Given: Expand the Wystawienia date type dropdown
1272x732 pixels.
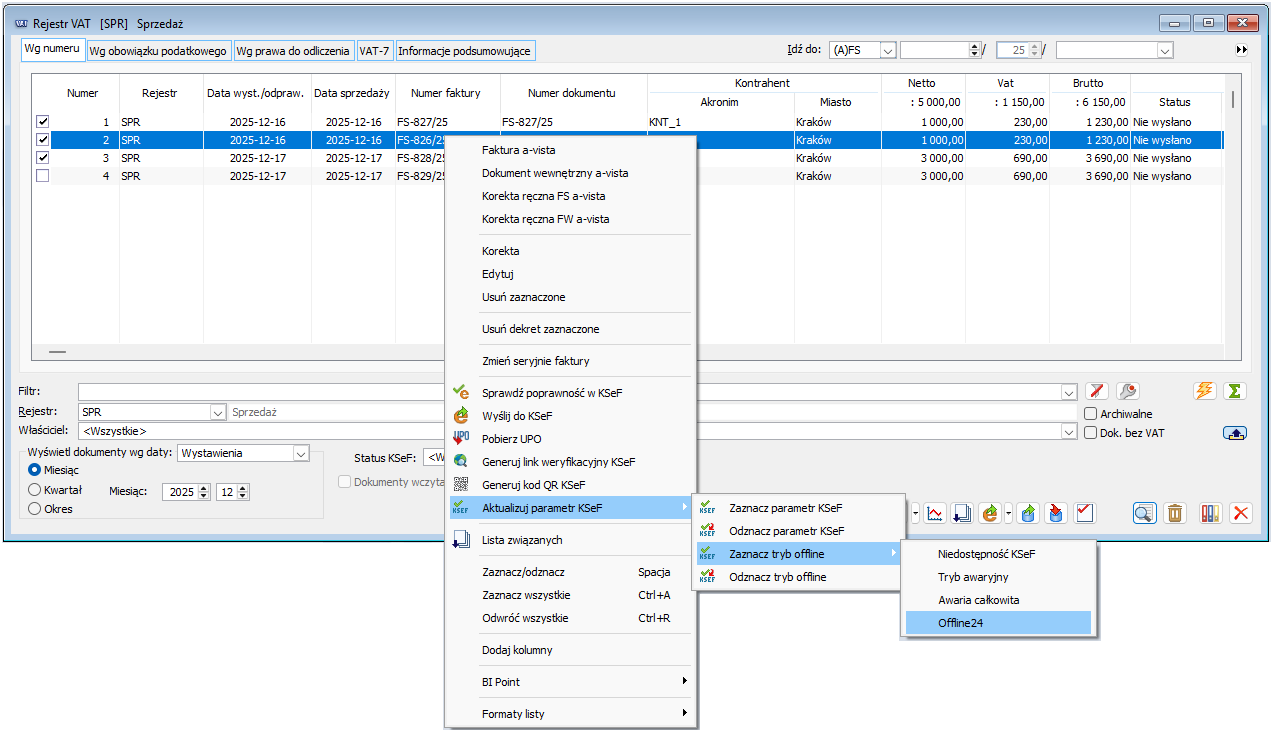Looking at the screenshot, I should click(300, 453).
